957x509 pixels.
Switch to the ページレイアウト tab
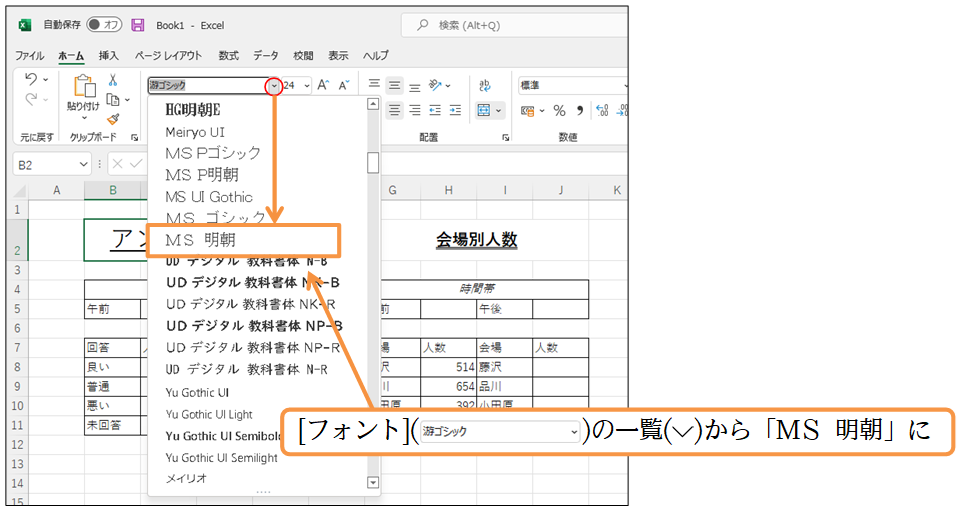click(168, 56)
